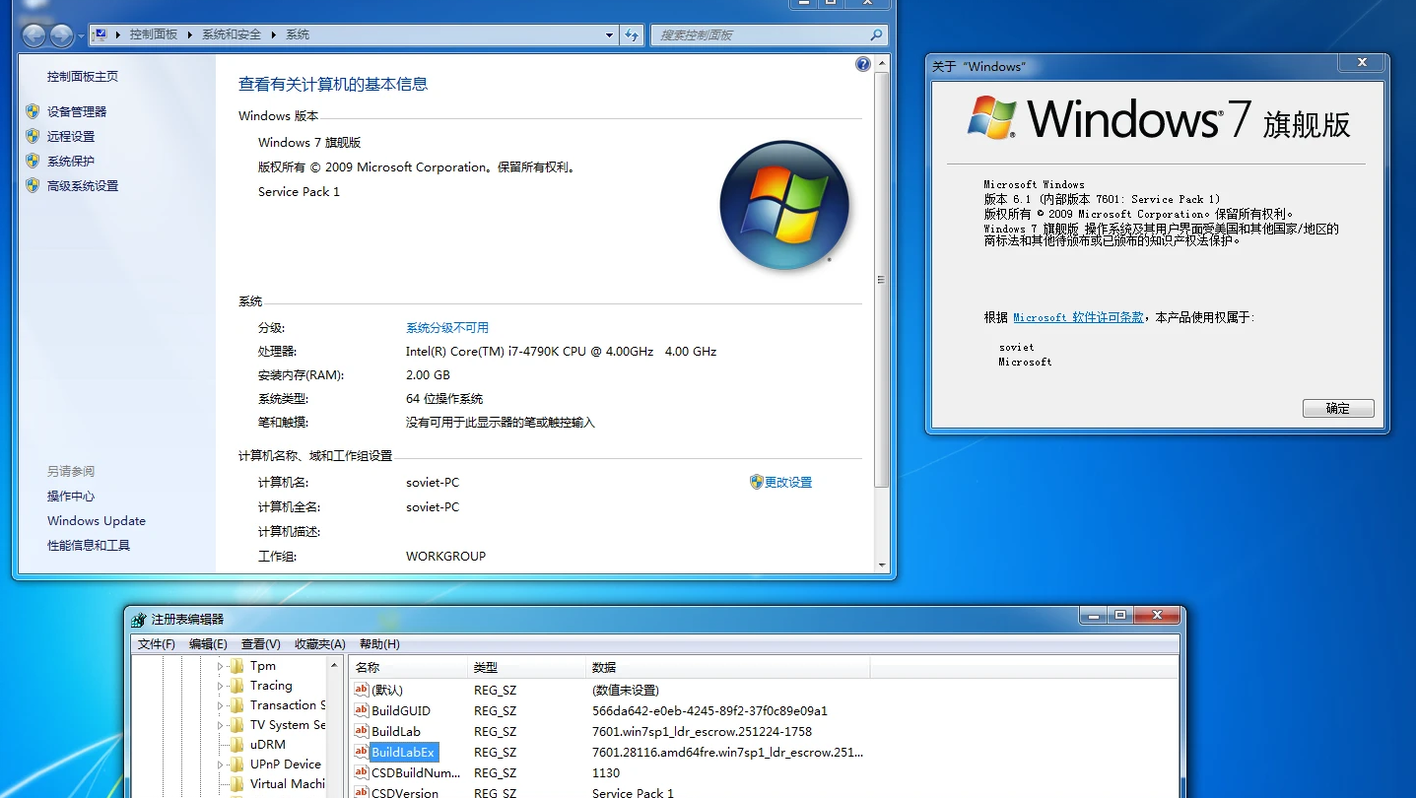The height and width of the screenshot is (798, 1416).
Task: Go to 控制面板主页
Action: coord(83,76)
